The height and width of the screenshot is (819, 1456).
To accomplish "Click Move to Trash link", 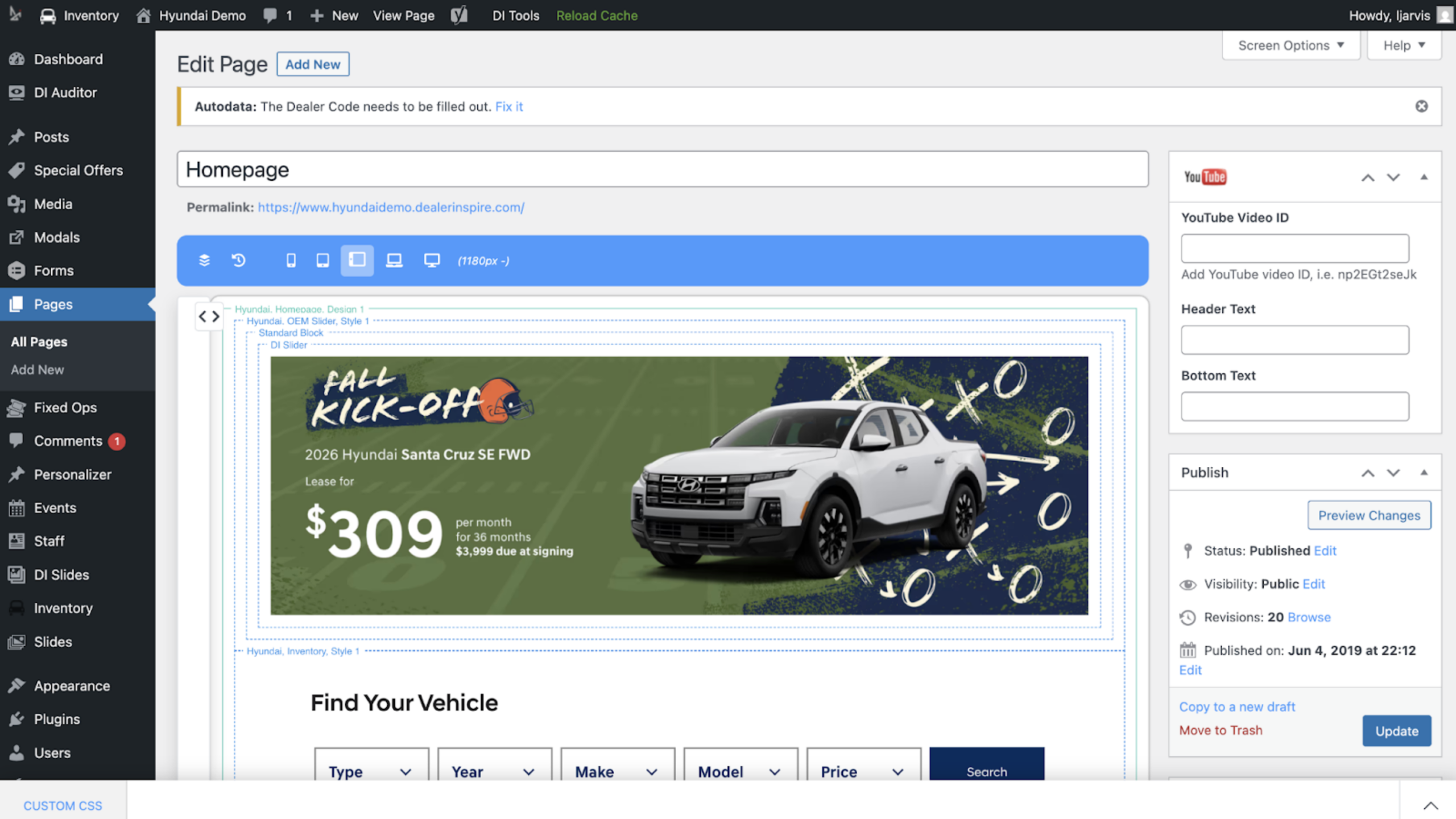I will pos(1221,730).
